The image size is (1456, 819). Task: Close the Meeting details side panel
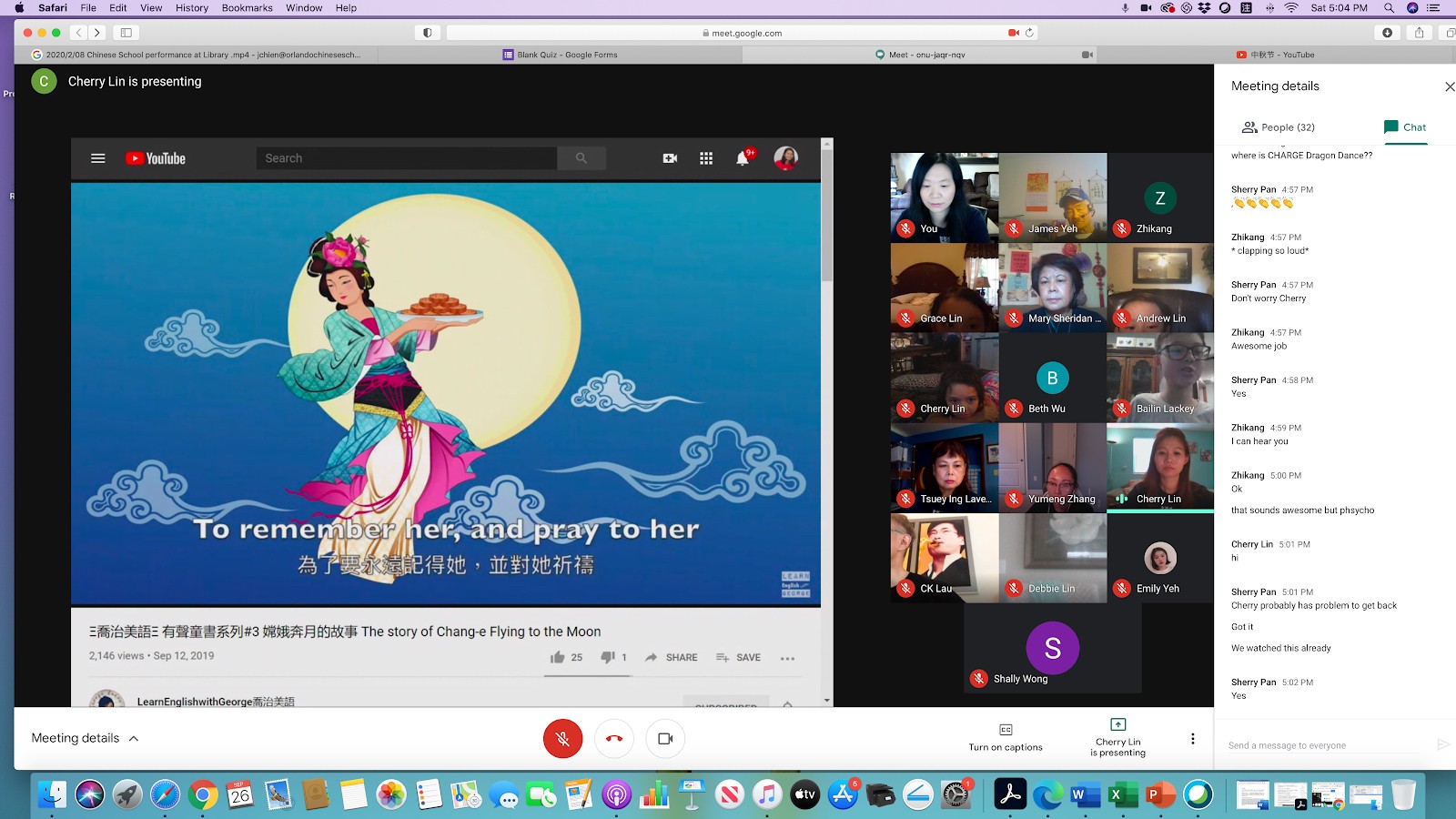click(x=1450, y=86)
